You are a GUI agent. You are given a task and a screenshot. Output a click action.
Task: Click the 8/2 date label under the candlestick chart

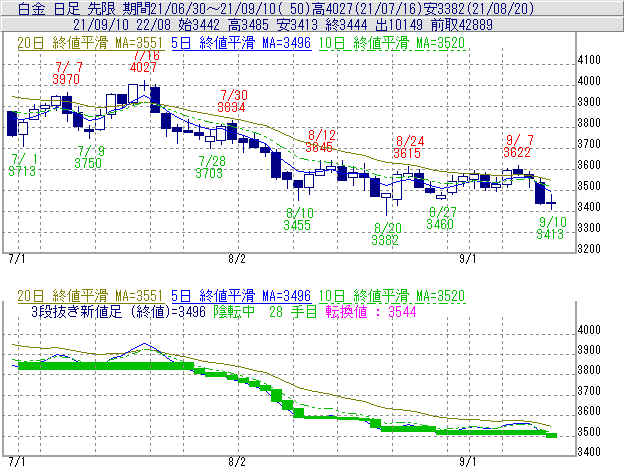(237, 259)
